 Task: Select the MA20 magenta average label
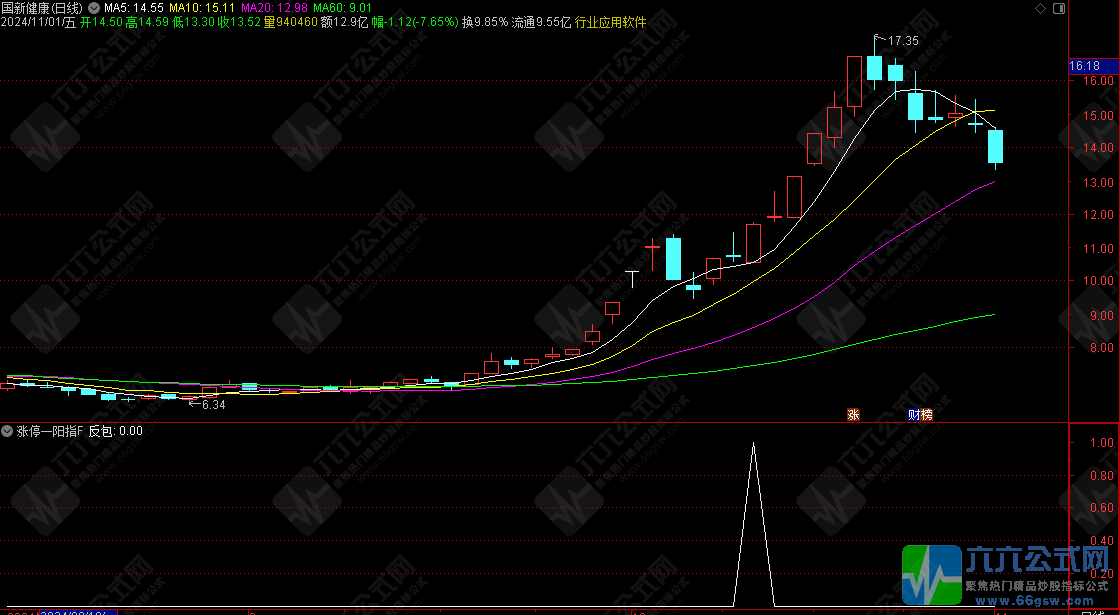click(272, 8)
